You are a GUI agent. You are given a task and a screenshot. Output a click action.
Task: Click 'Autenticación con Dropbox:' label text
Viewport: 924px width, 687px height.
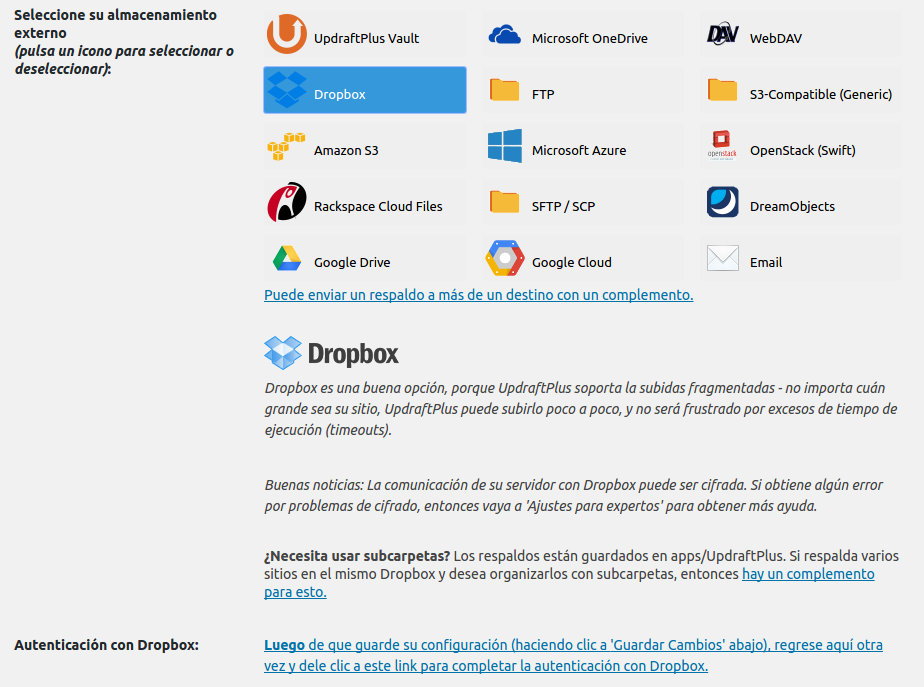pos(106,645)
